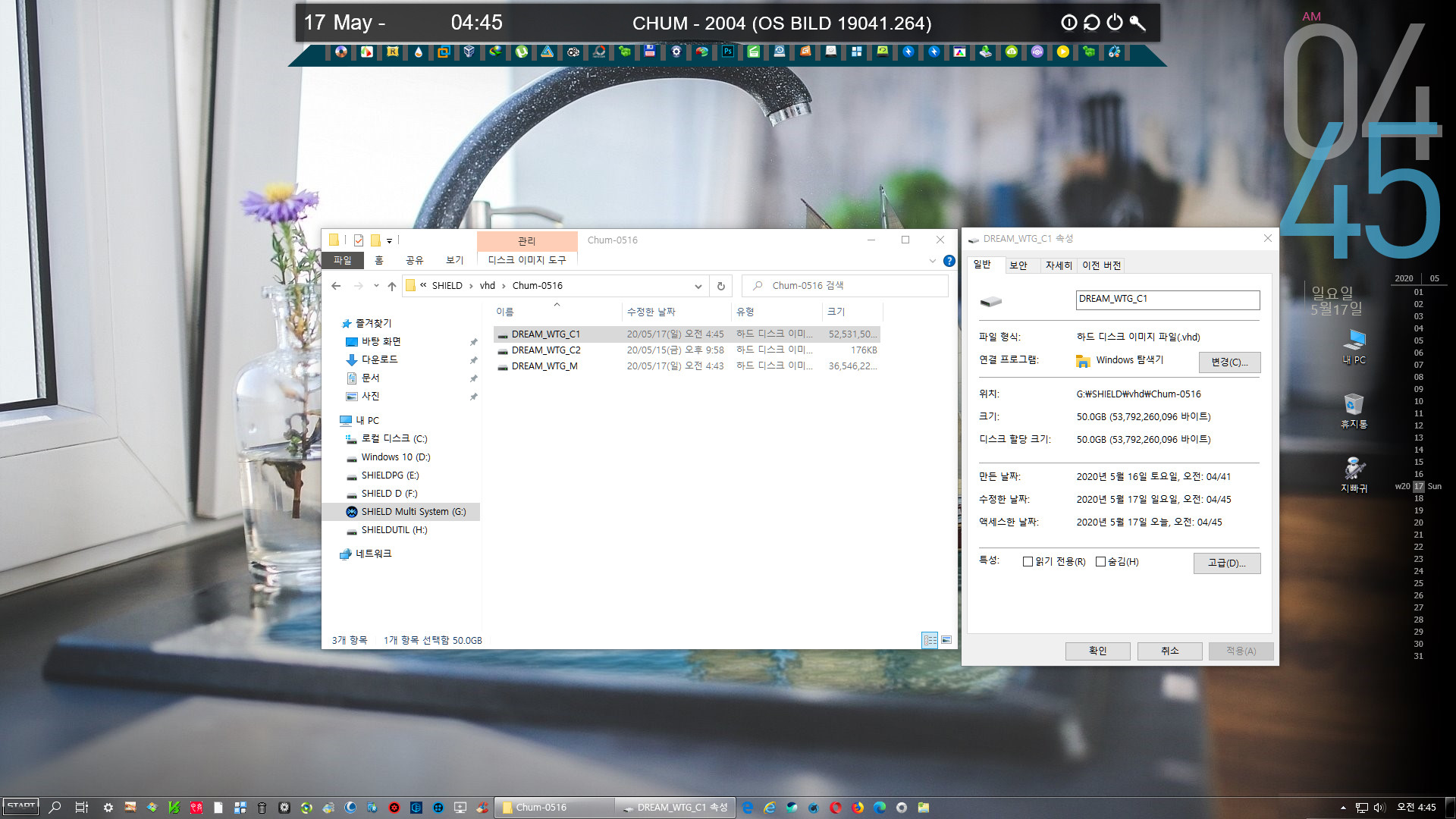Launch Firefox from the taskbar
The width and height of the screenshot is (1456, 819).
click(858, 808)
